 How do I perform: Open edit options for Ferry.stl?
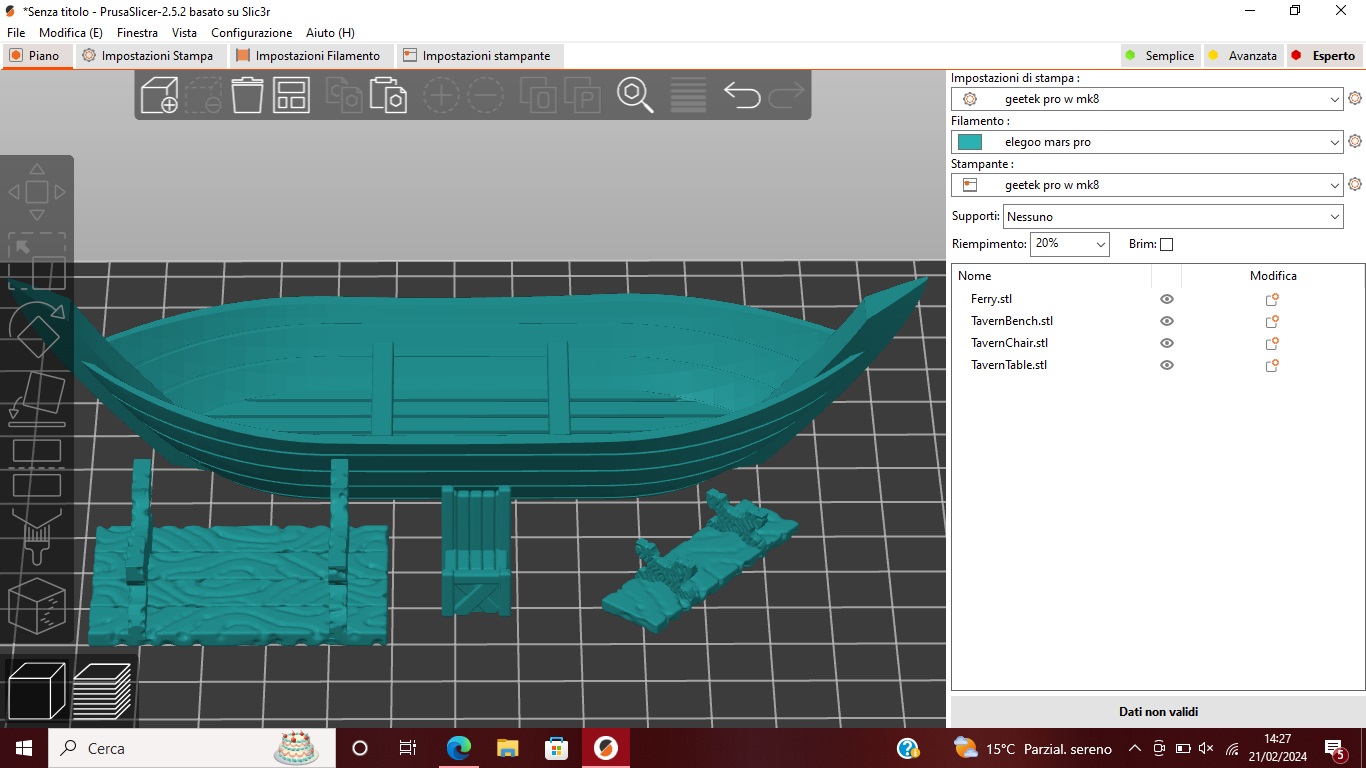[x=1273, y=299]
